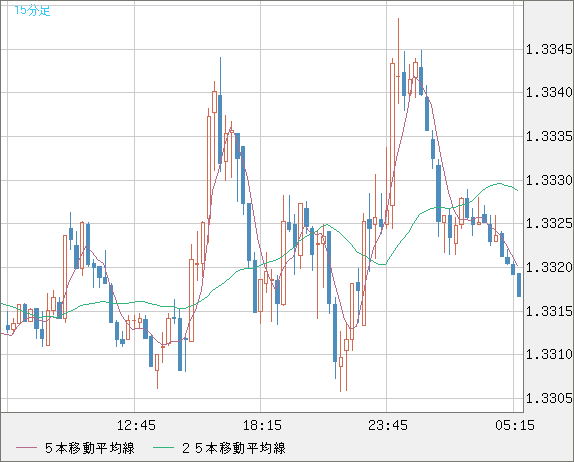Click the 1.3340 price axis label
The width and height of the screenshot is (574, 462).
click(549, 92)
